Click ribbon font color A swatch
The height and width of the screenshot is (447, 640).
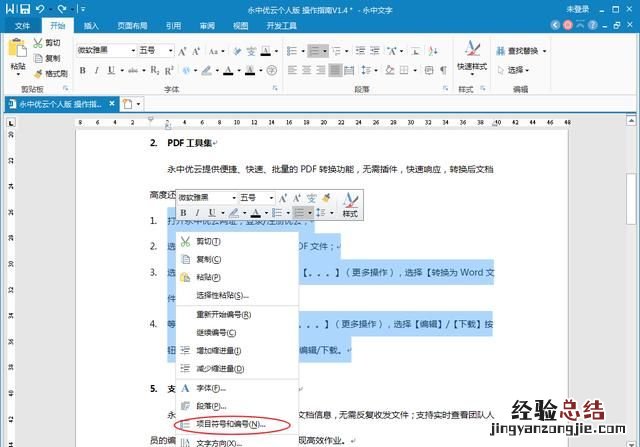click(x=228, y=71)
